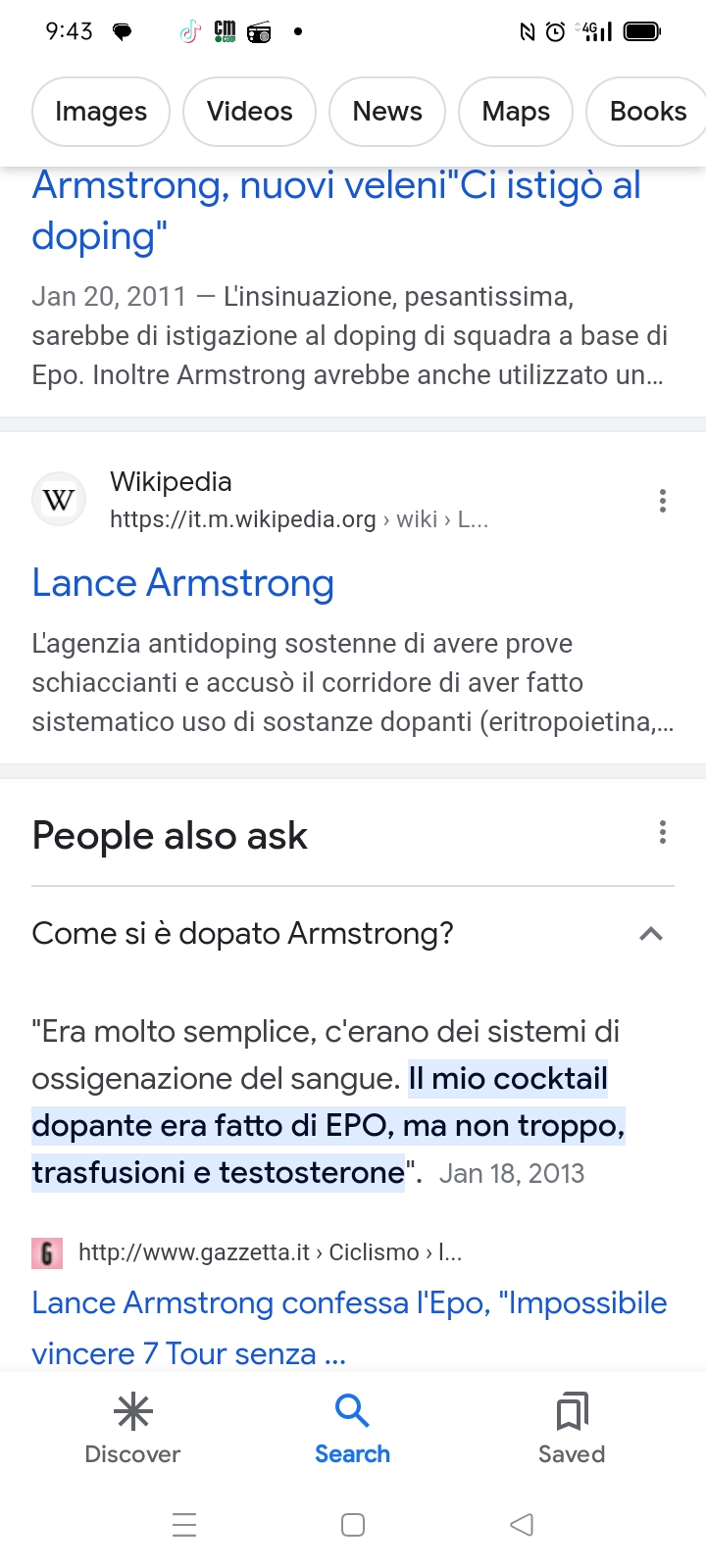Open the People also ask three-dot menu

(663, 833)
